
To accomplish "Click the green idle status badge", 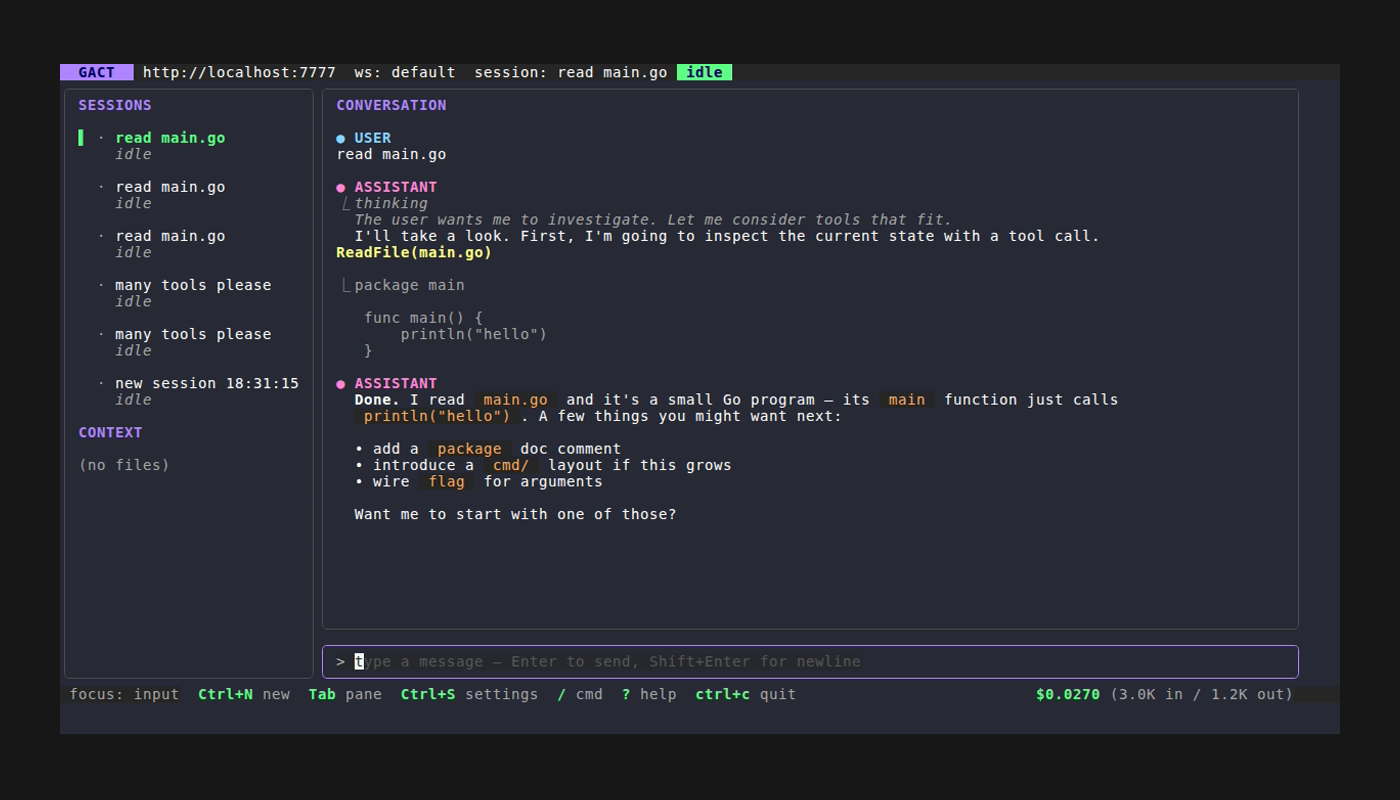I will (x=704, y=72).
